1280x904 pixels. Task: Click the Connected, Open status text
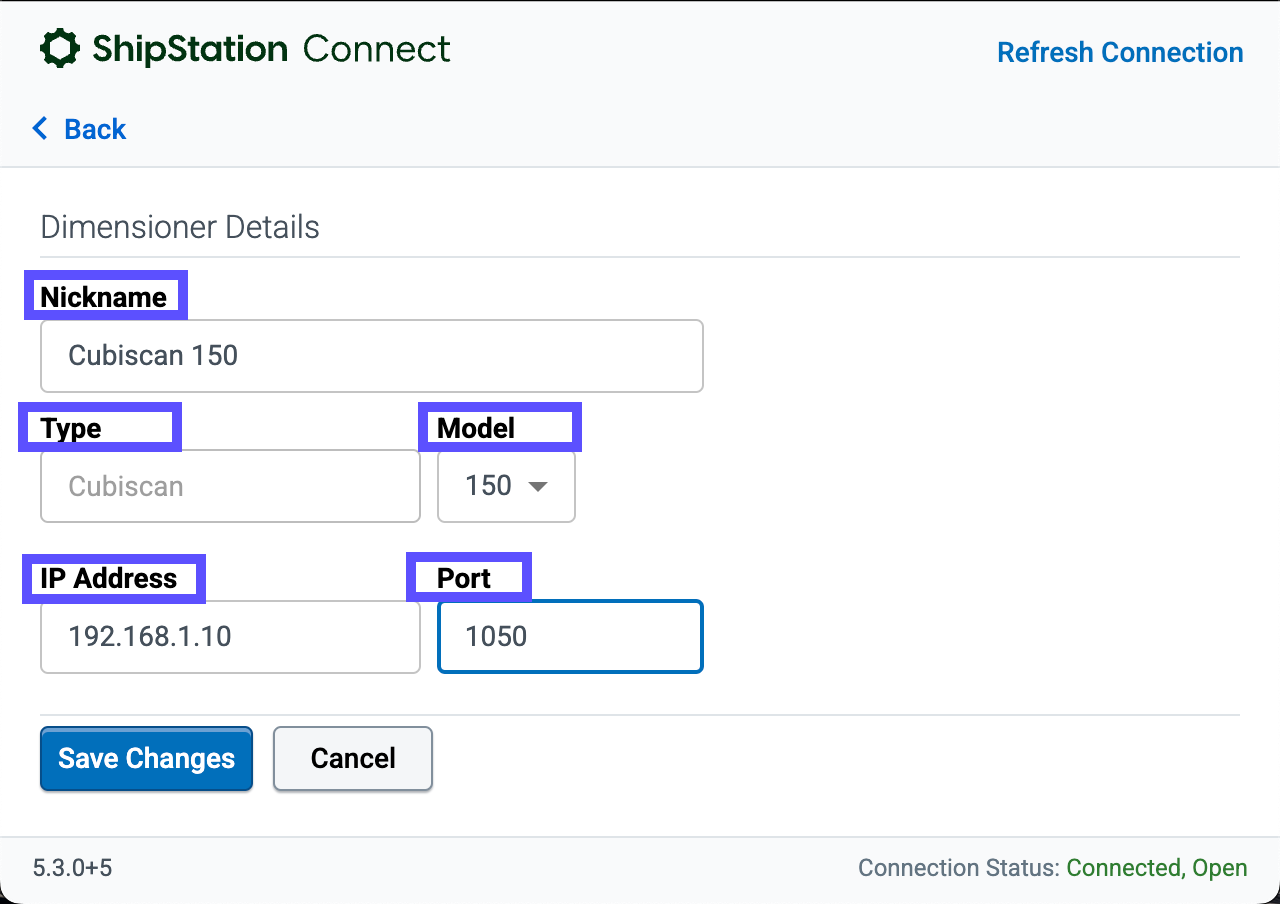pyautogui.click(x=1157, y=868)
